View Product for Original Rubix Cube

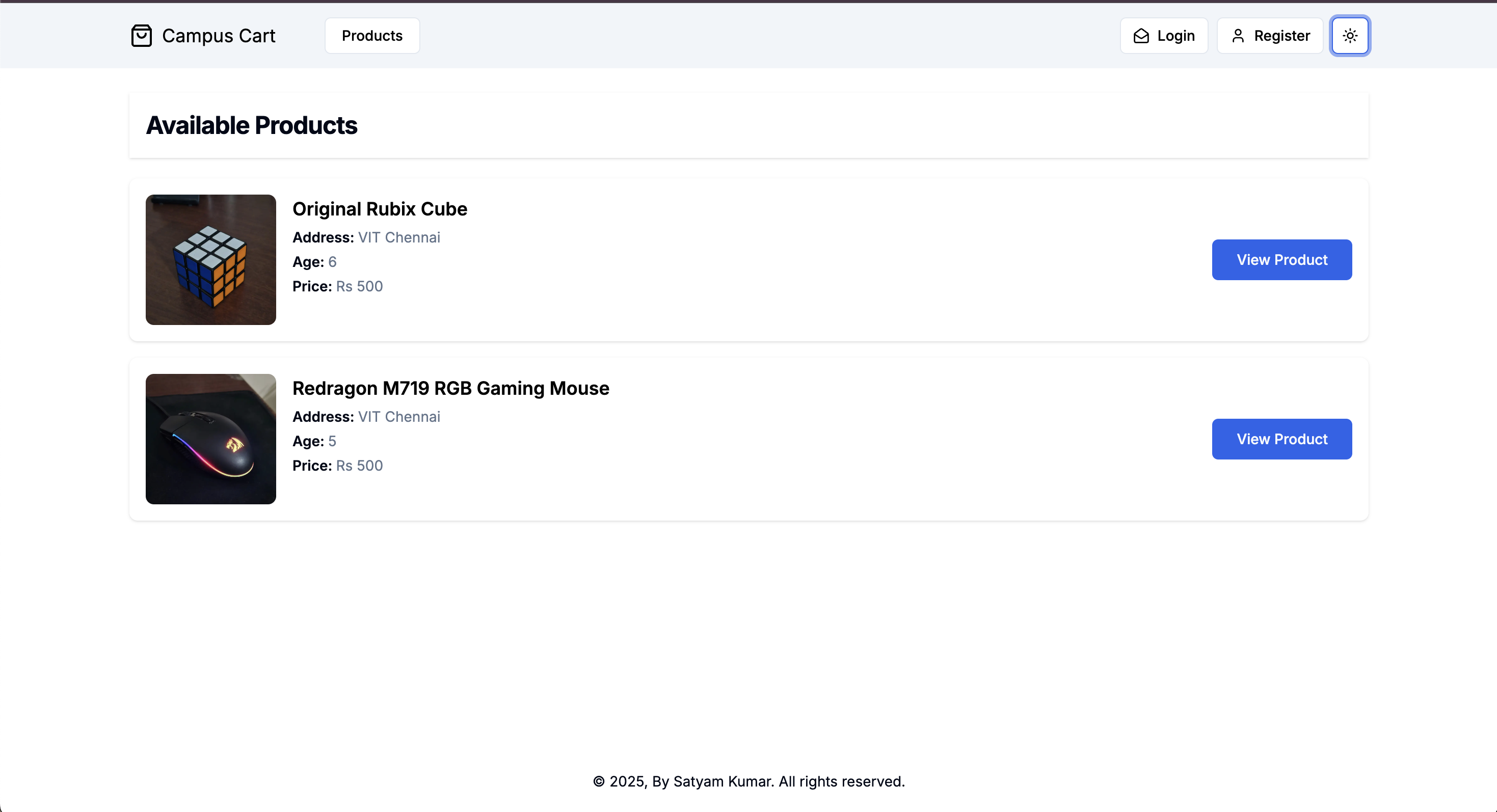click(x=1281, y=260)
